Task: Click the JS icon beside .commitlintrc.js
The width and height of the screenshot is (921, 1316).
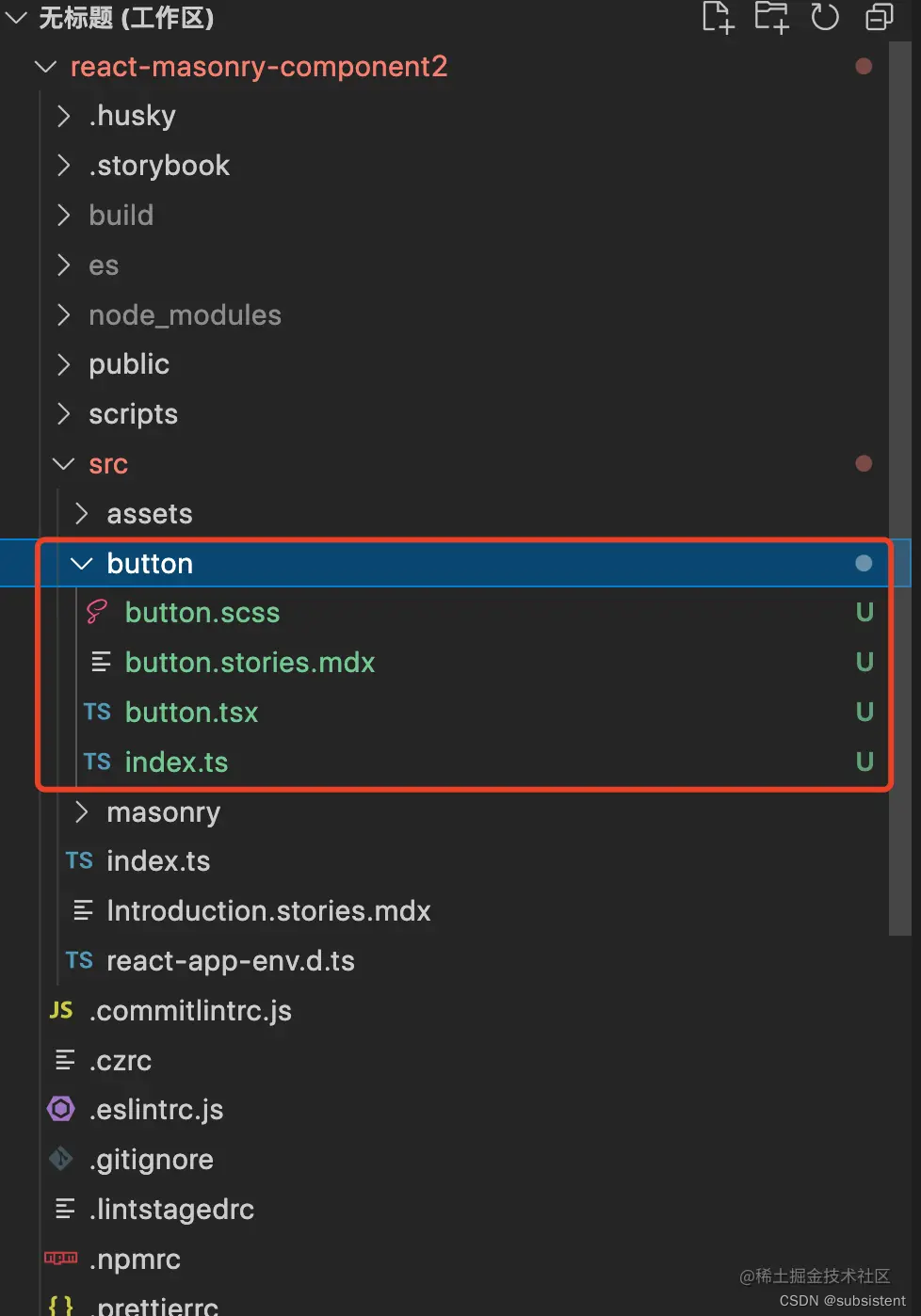Action: tap(61, 1010)
